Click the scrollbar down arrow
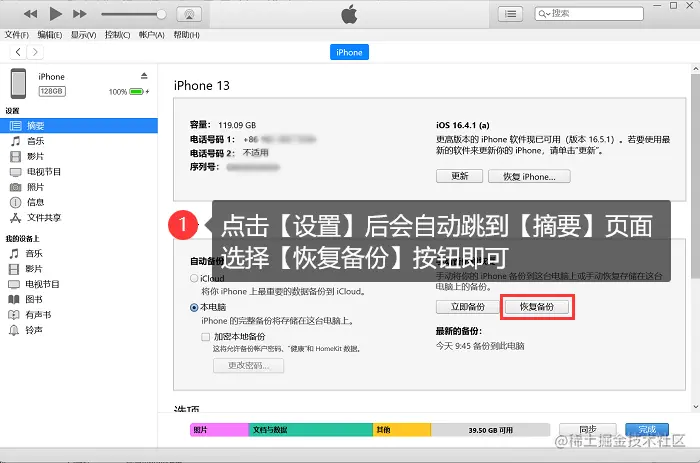This screenshot has width=700, height=463. 696,407
